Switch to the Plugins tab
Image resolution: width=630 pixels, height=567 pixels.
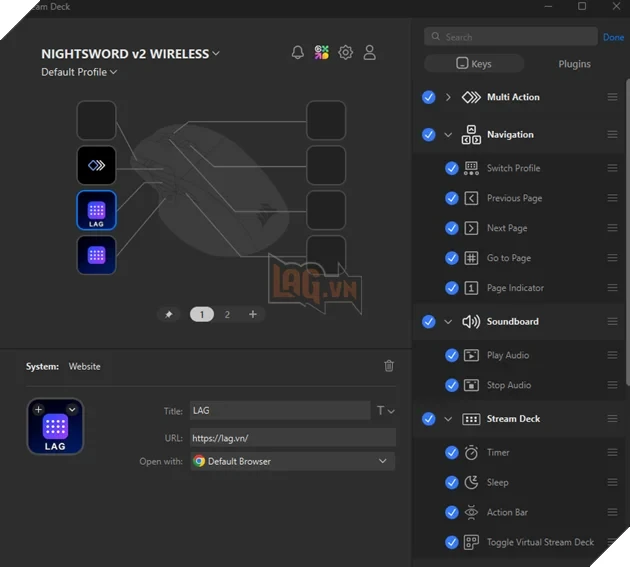click(574, 64)
